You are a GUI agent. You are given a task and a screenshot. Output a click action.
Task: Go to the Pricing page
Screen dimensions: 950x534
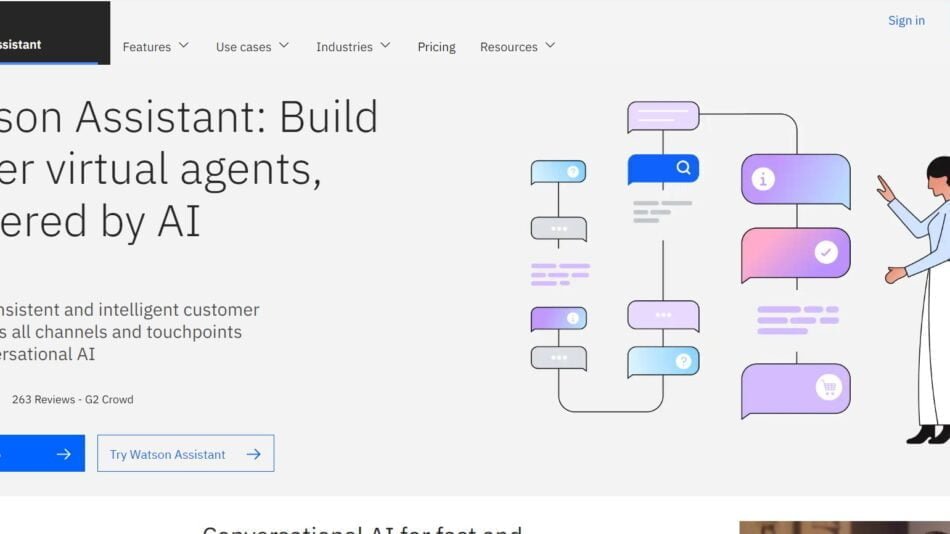coord(436,47)
